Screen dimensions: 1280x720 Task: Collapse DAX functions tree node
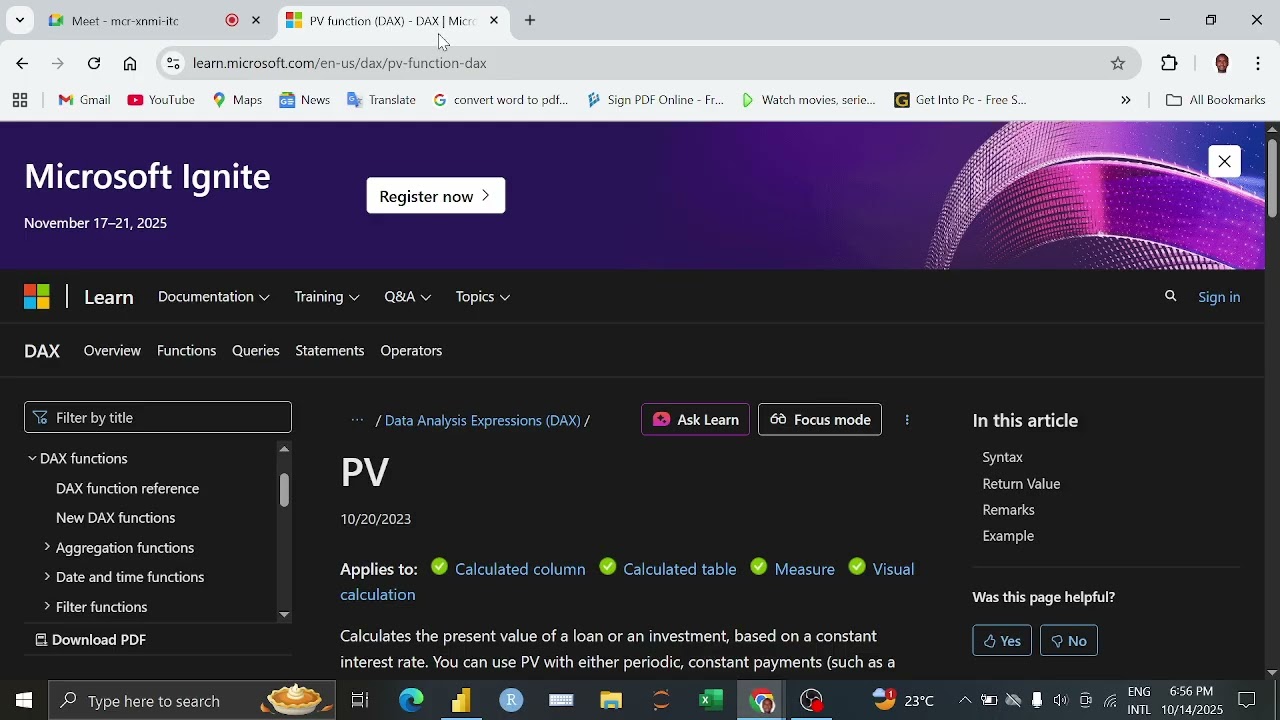[x=32, y=458]
